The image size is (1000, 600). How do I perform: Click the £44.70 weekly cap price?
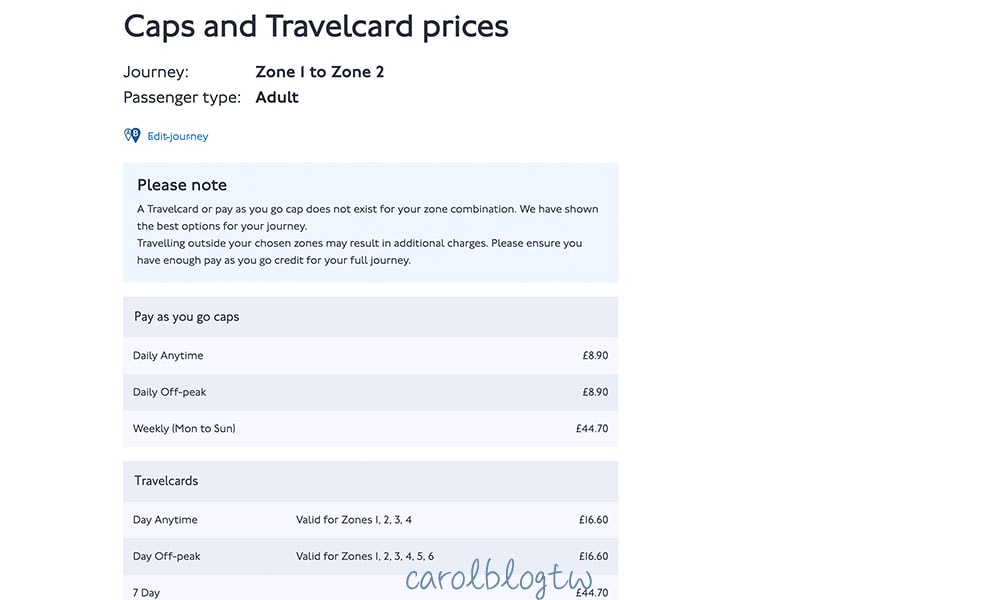tap(592, 428)
